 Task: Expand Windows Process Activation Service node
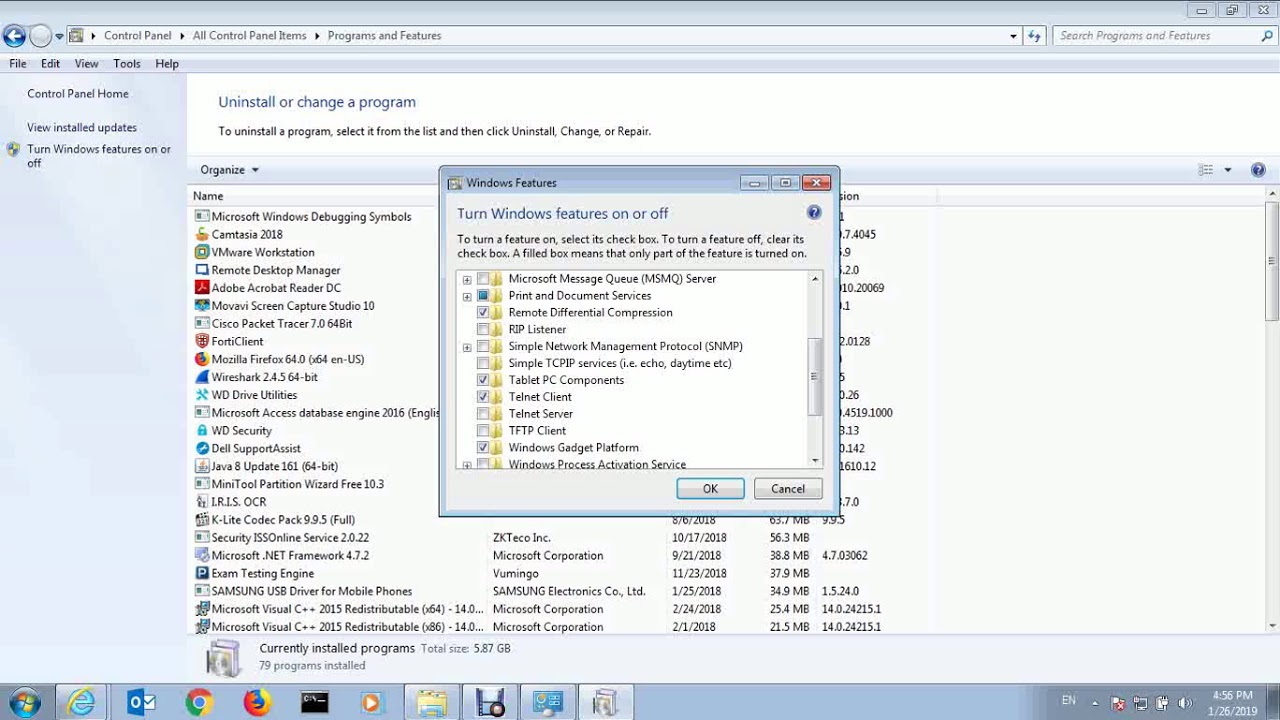467,465
